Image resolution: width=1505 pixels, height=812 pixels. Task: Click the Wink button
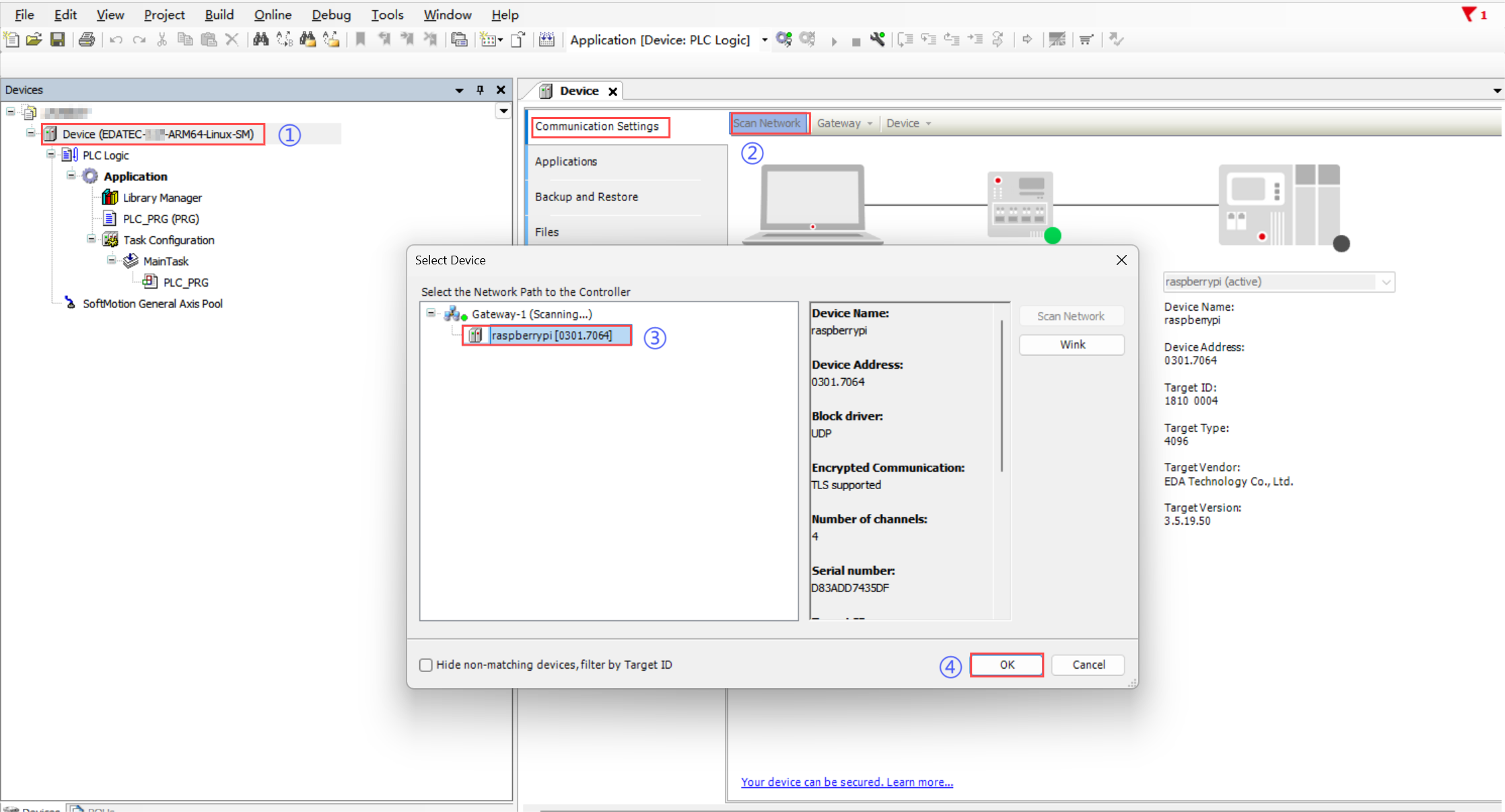(1072, 344)
